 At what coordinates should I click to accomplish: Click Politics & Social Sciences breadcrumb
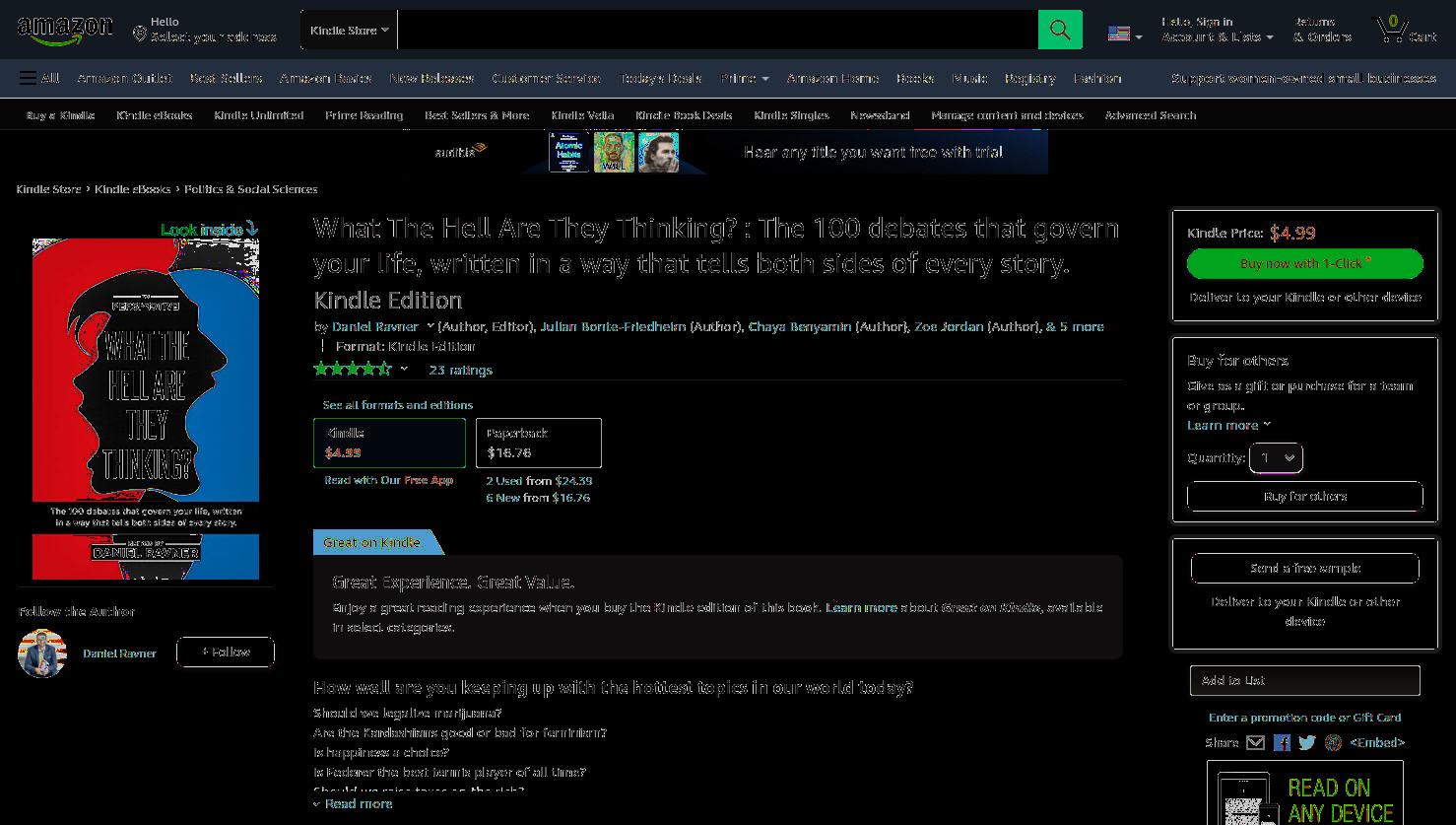point(250,189)
